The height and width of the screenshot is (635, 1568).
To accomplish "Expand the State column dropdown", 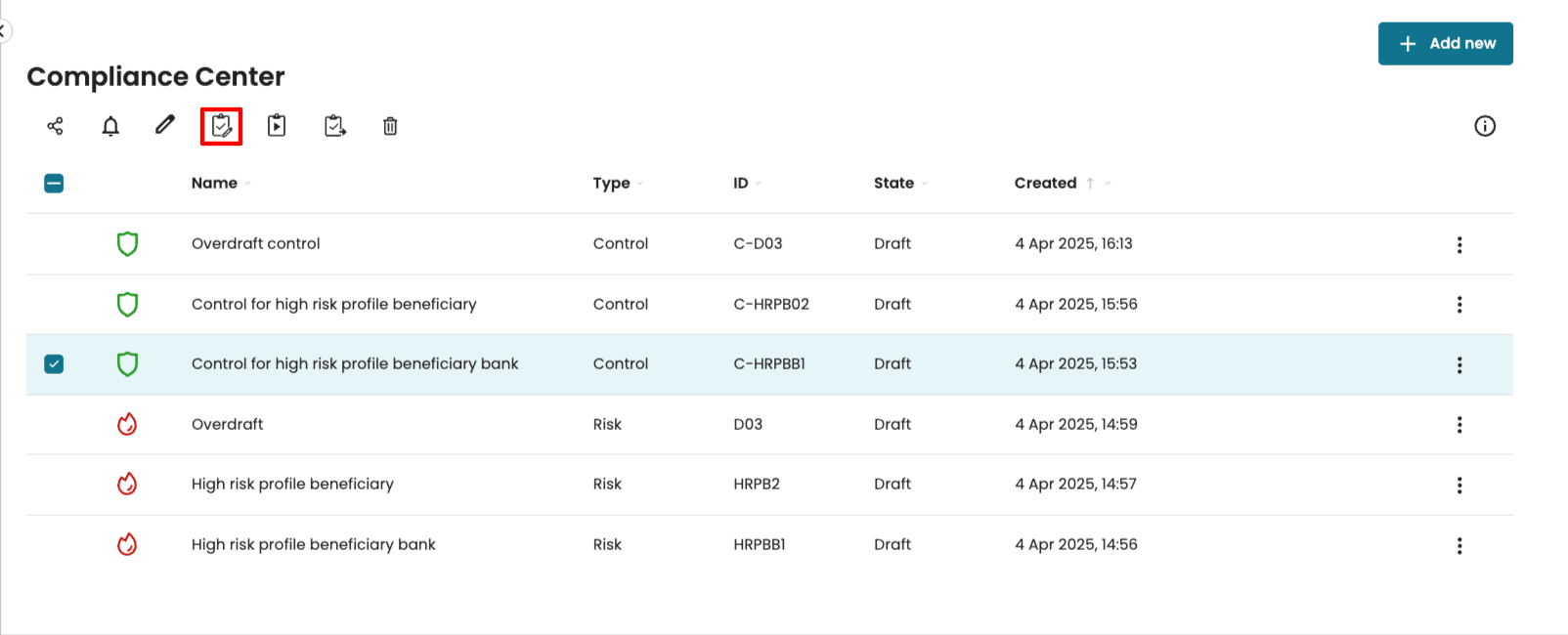I will (925, 184).
